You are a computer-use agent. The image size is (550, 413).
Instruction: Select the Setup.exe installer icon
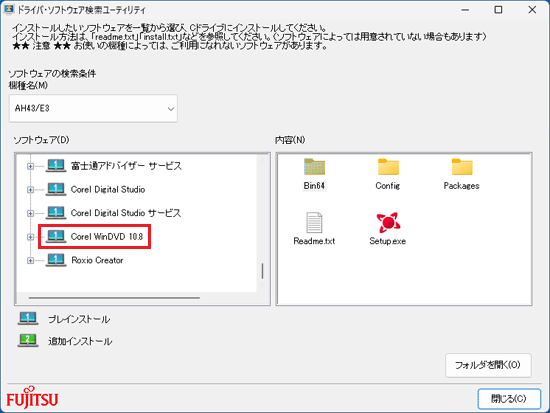(x=388, y=222)
